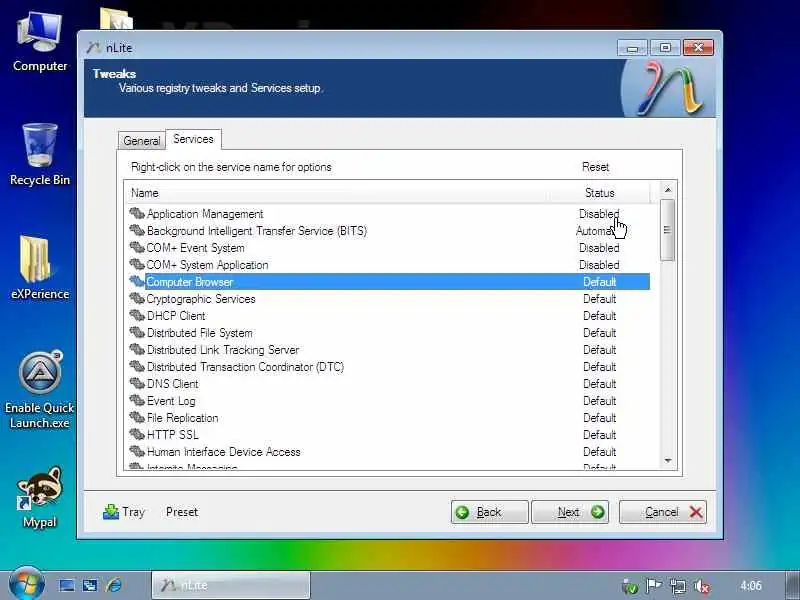Click the gear icon beside Distributed Link Tracking Server

pos(137,349)
